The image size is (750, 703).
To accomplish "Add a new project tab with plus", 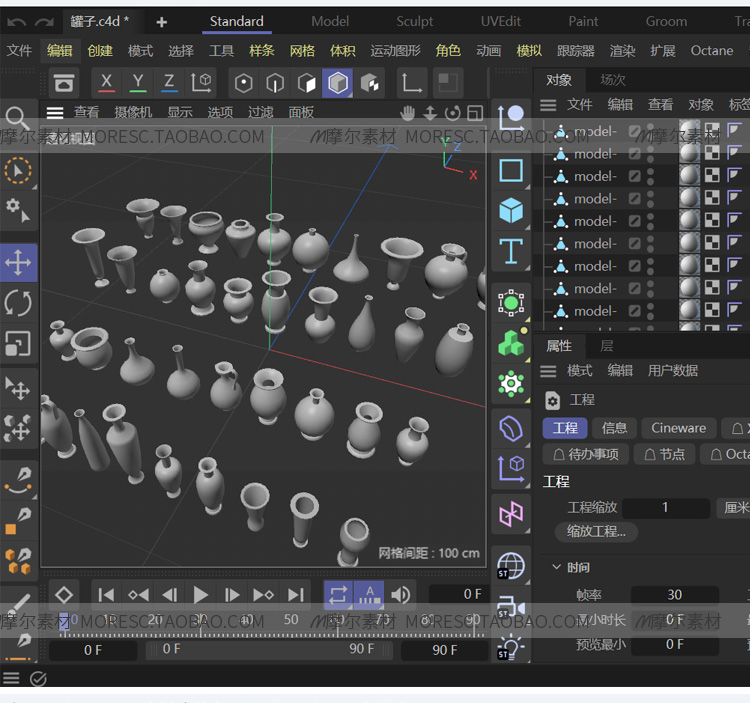I will (x=162, y=22).
